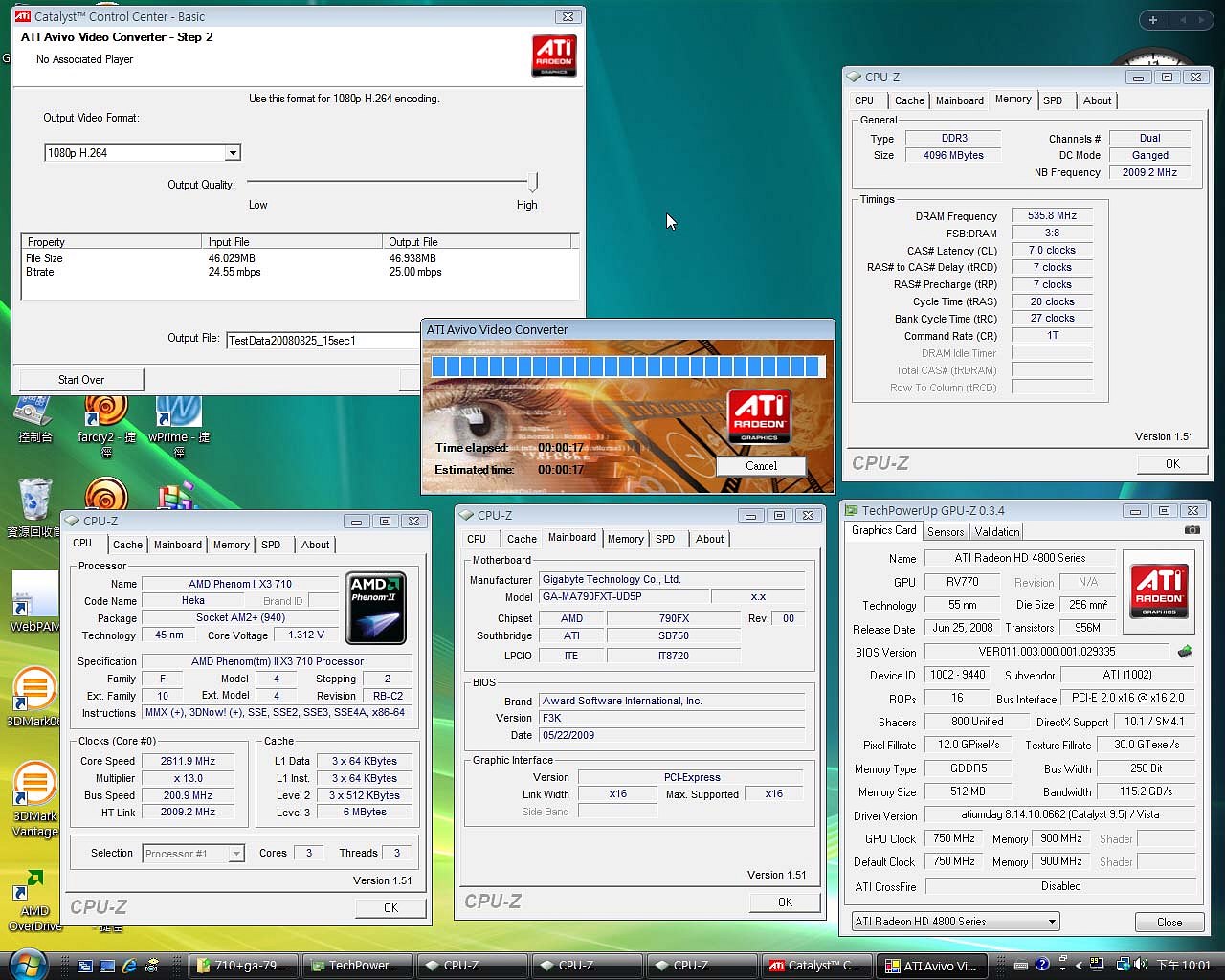
Task: Click OK in the CPU-Z Memory window
Action: click(x=1172, y=463)
